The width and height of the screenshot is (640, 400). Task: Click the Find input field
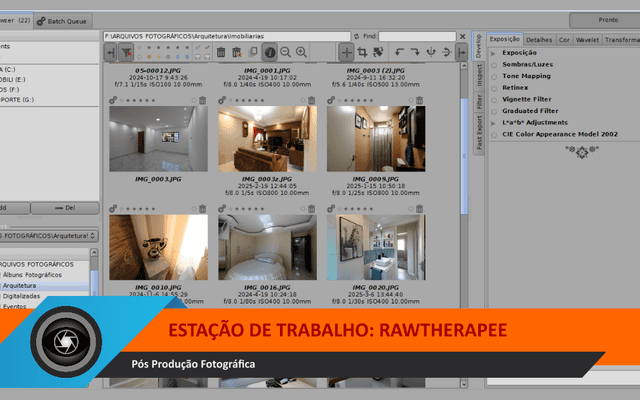click(x=417, y=36)
